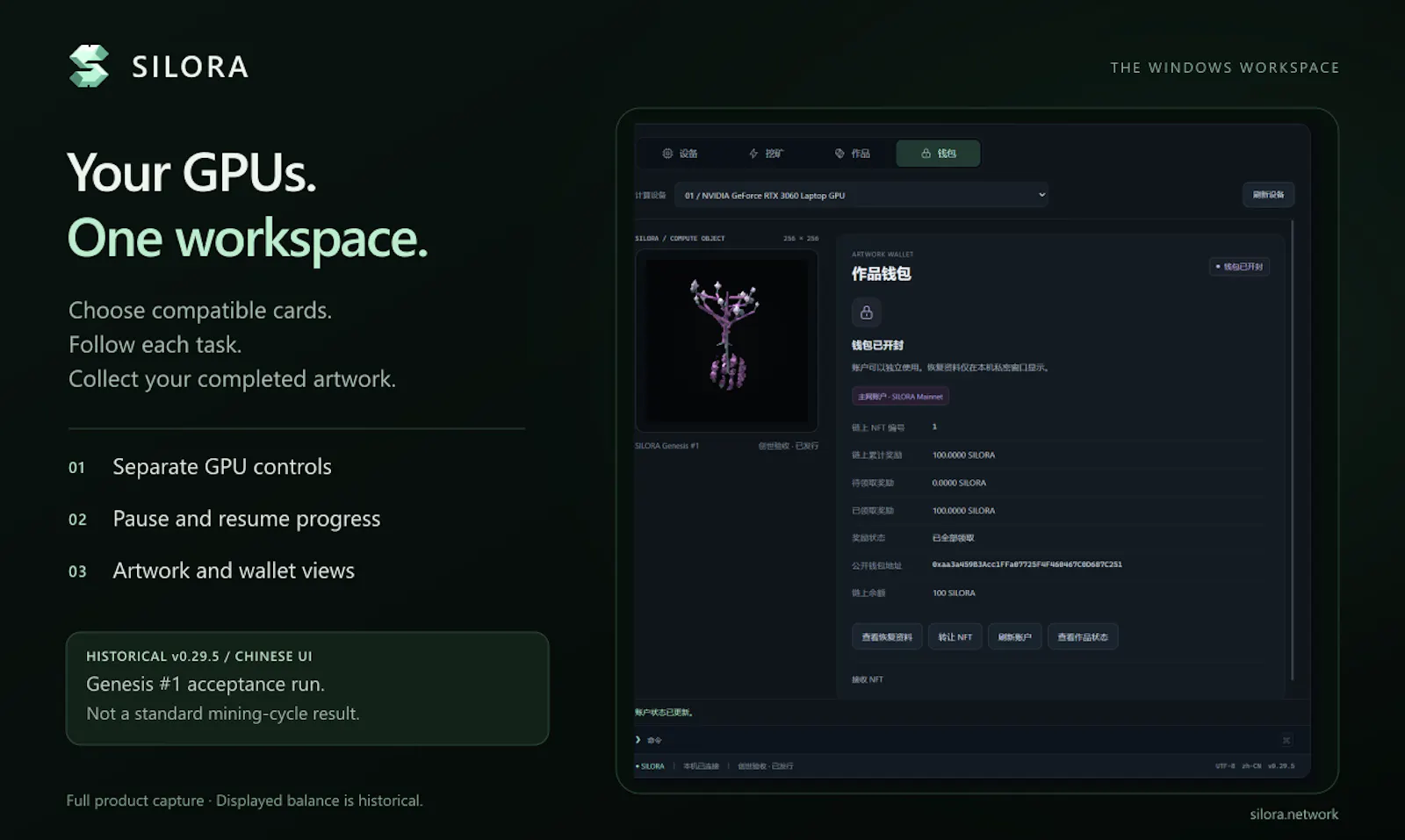The height and width of the screenshot is (840, 1405).
Task: Click the SILORA Genesis #1 caption
Action: [666, 446]
